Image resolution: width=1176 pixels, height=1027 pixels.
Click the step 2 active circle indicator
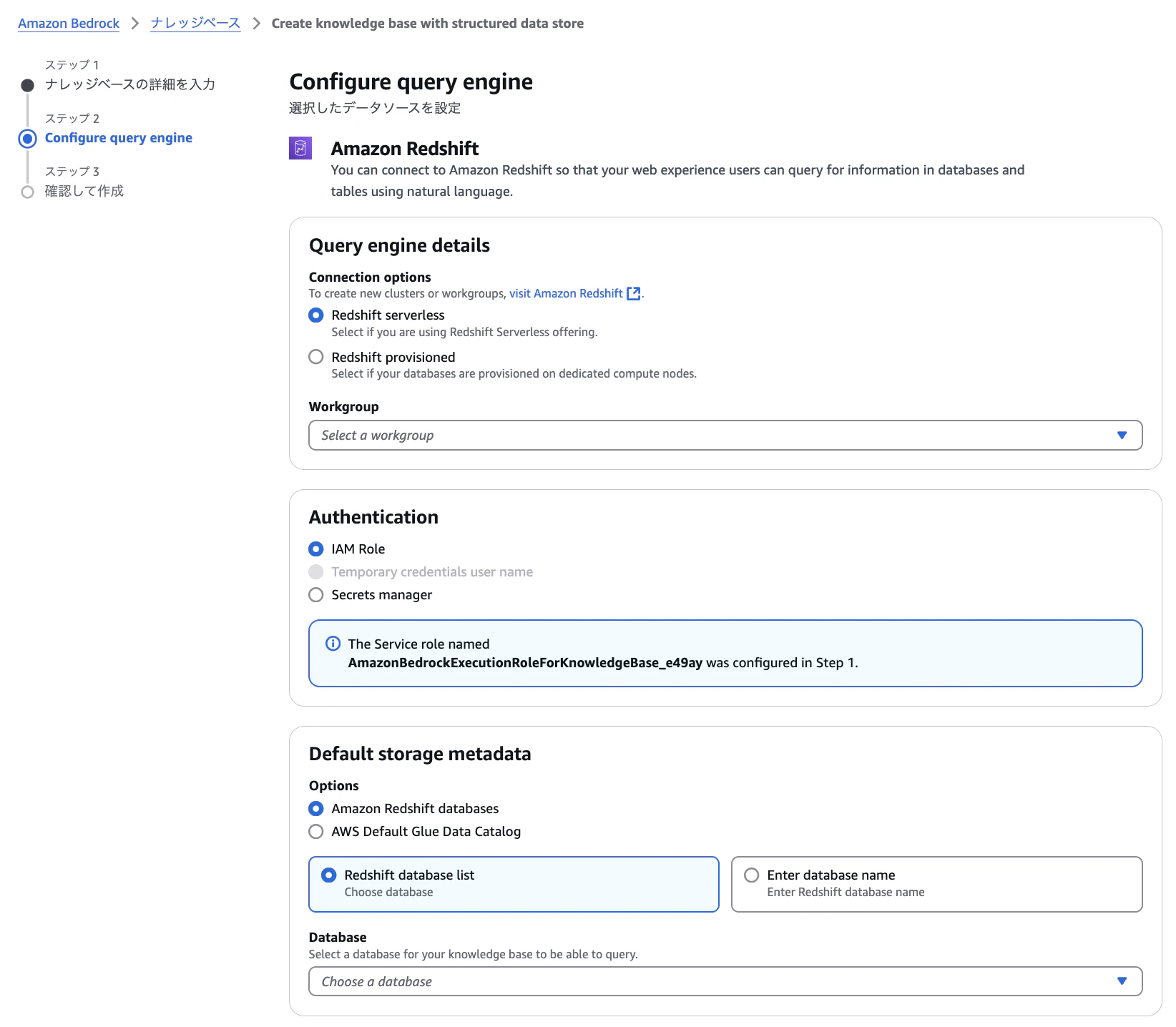coord(27,139)
